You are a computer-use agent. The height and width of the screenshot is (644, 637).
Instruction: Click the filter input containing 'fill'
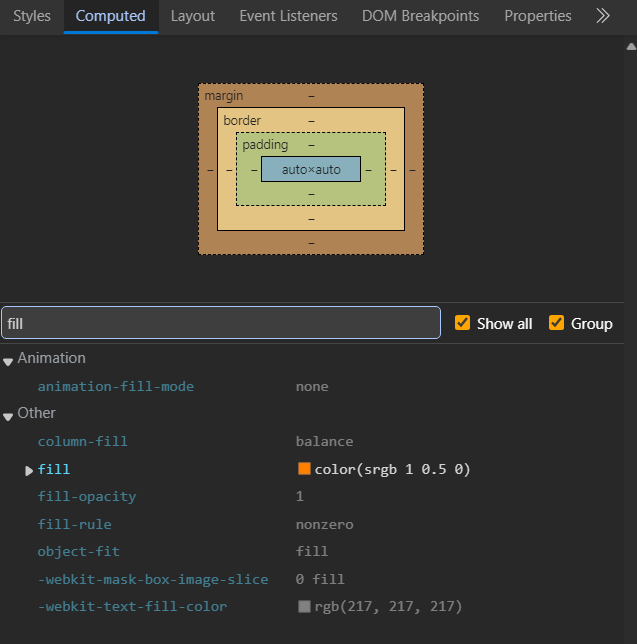coord(220,323)
